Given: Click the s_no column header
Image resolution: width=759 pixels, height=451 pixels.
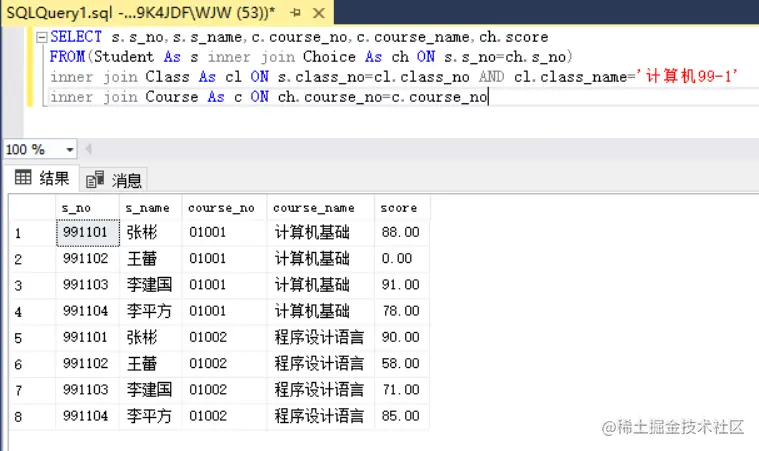Looking at the screenshot, I should 88,208.
